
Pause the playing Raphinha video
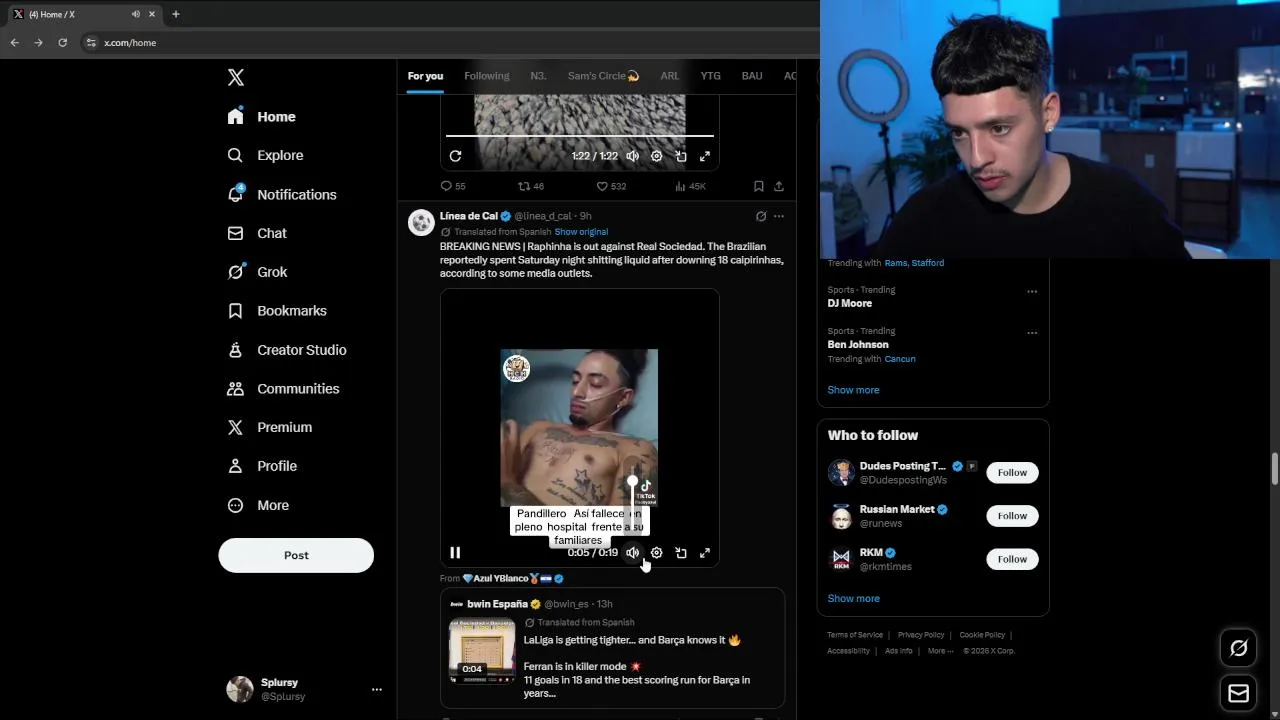click(x=455, y=553)
